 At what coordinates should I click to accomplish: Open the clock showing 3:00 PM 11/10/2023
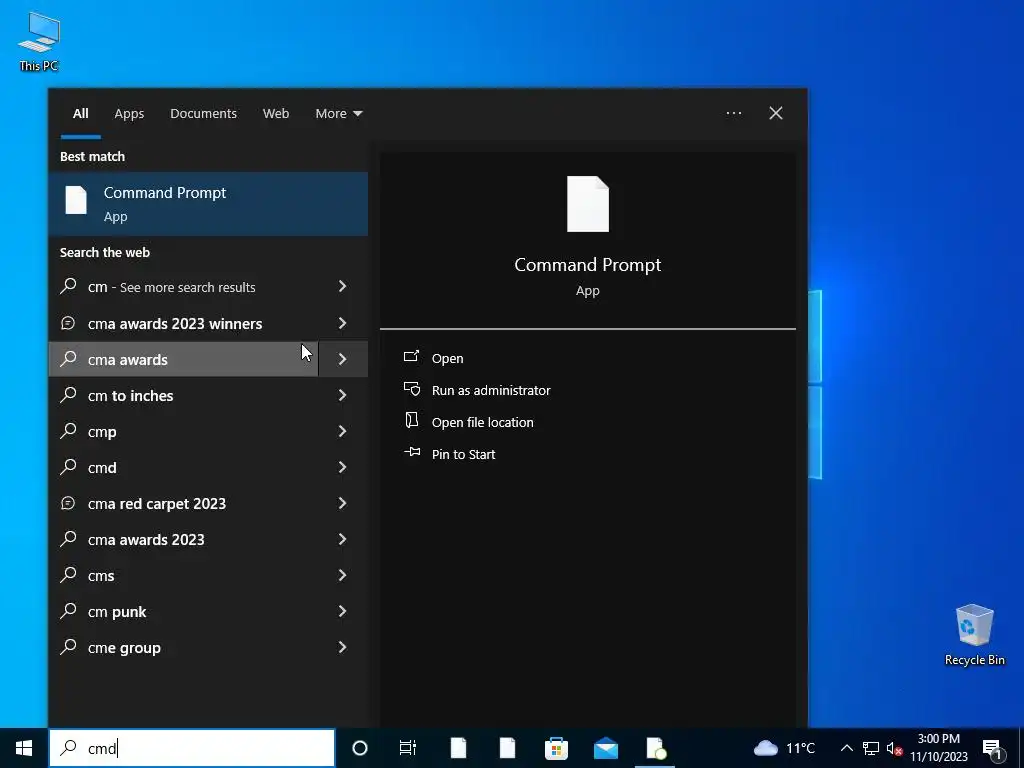click(x=938, y=748)
